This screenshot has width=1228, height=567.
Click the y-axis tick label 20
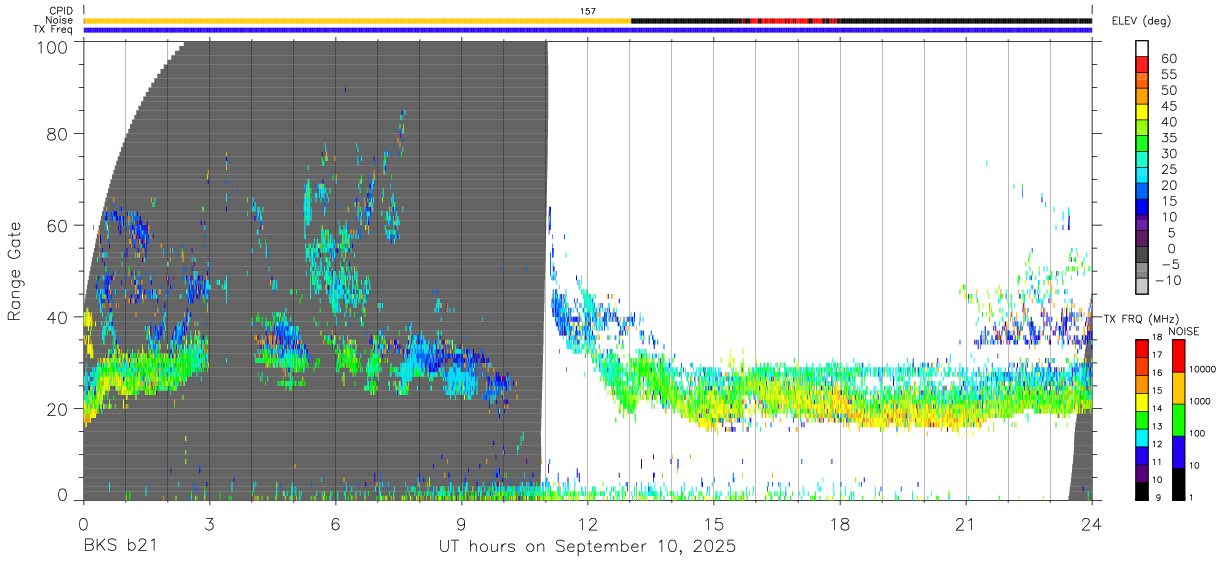[x=59, y=409]
